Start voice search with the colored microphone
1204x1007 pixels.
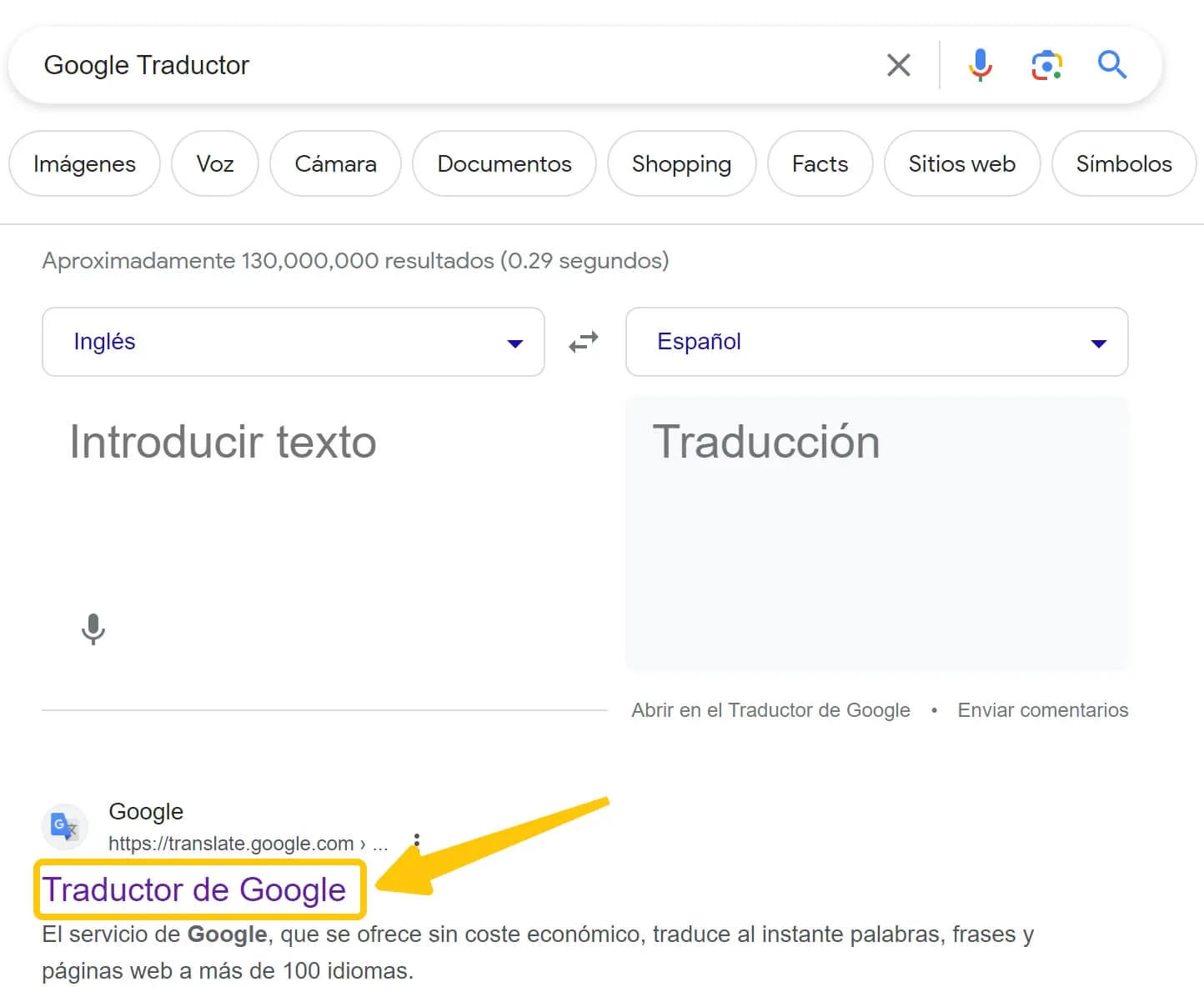[x=981, y=65]
